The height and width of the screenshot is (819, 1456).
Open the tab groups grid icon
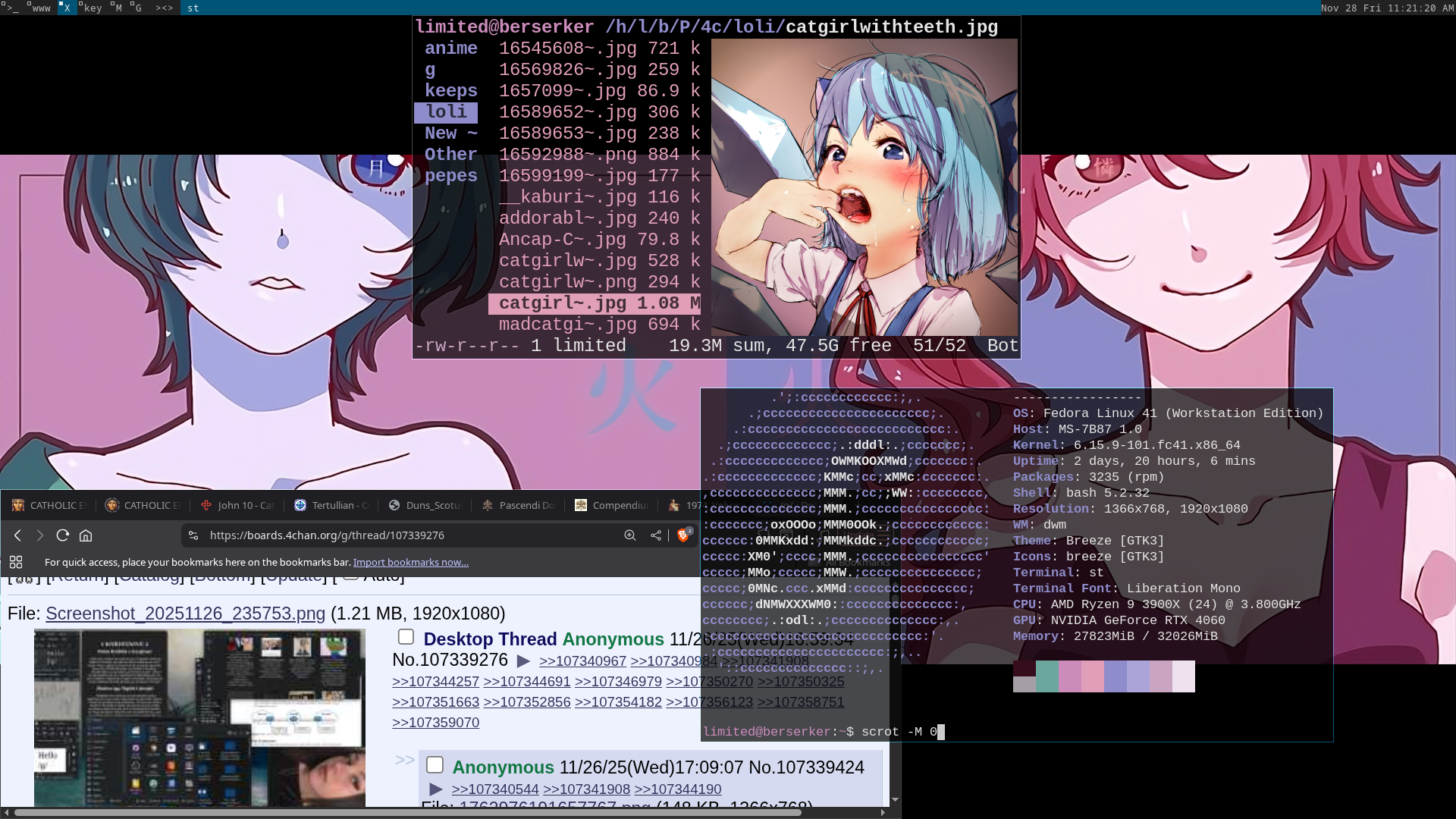[16, 562]
